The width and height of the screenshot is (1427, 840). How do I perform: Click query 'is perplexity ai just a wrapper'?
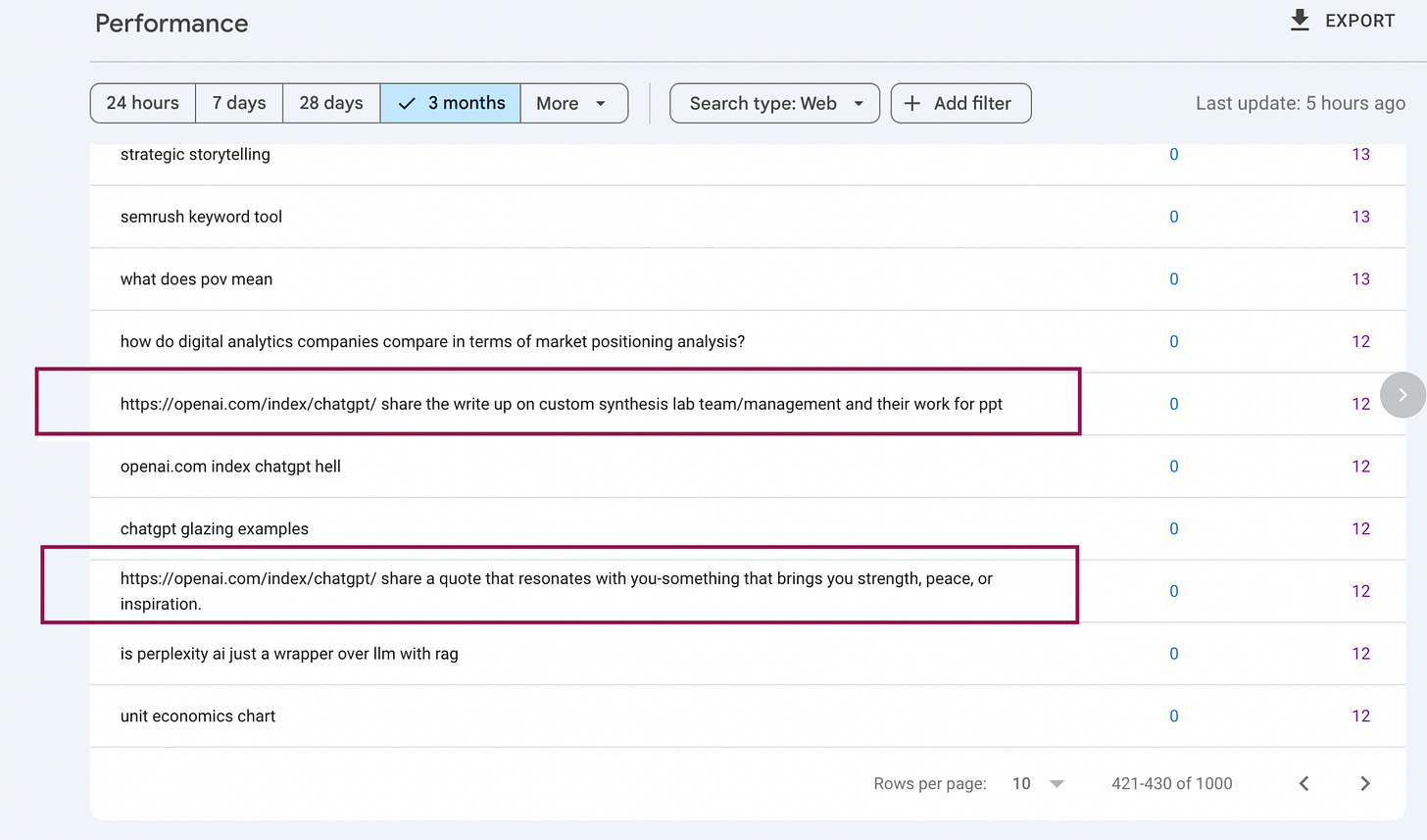tap(289, 654)
